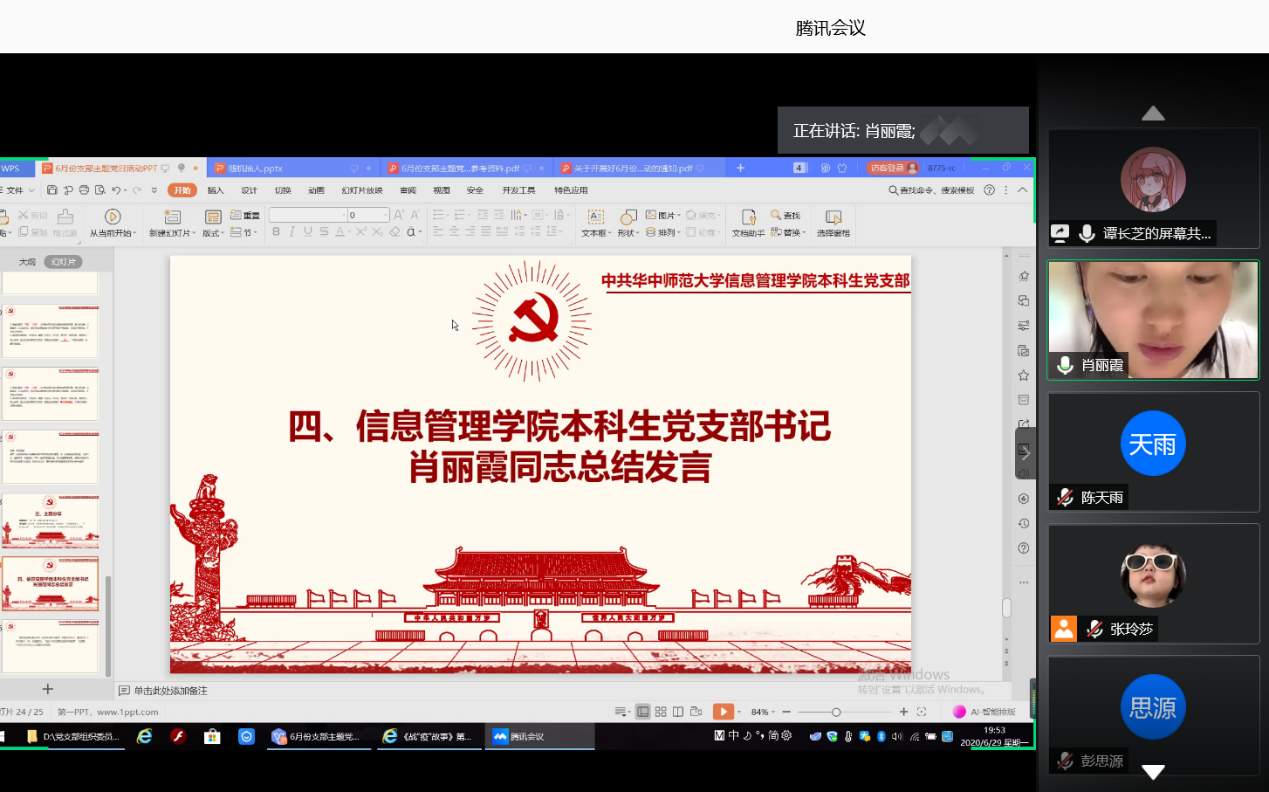Click the 选择窗格 selection pane button
The image size is (1269, 792).
point(834,221)
